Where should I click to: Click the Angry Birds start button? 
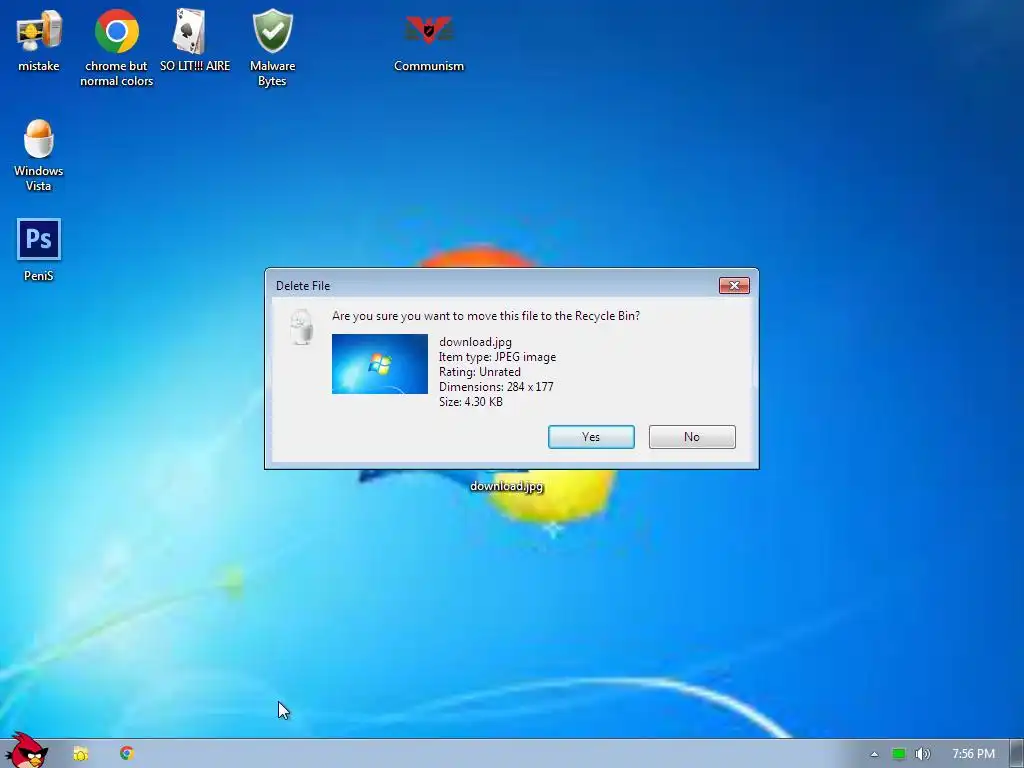(26, 751)
